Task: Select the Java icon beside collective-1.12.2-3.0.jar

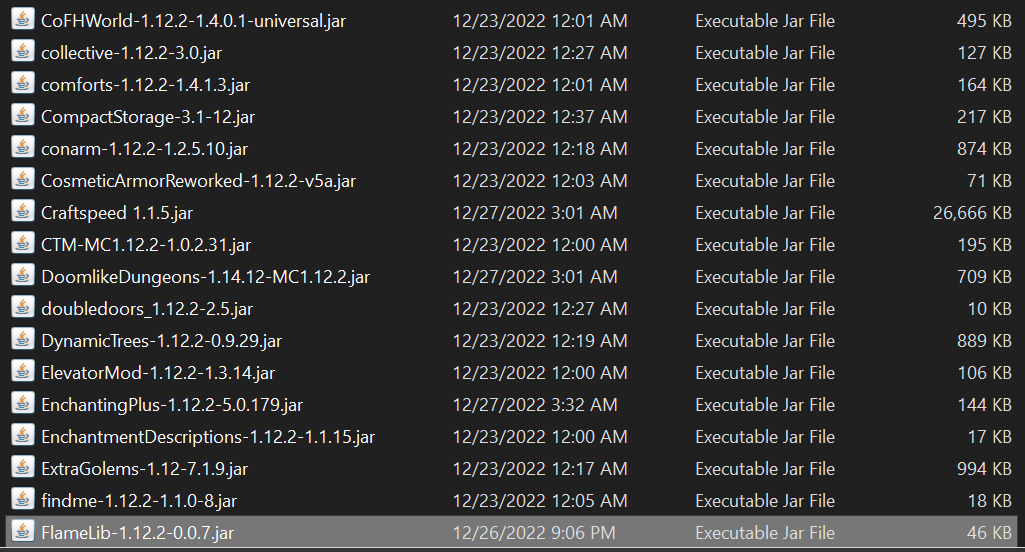Action: [x=23, y=51]
